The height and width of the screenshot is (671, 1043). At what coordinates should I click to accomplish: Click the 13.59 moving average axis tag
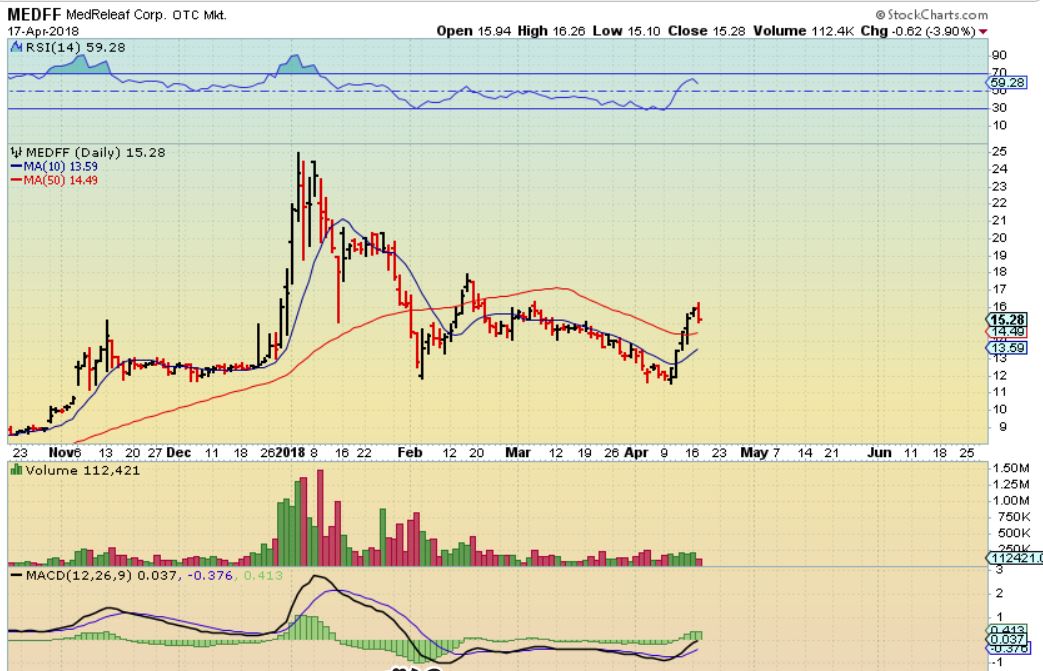point(1007,348)
